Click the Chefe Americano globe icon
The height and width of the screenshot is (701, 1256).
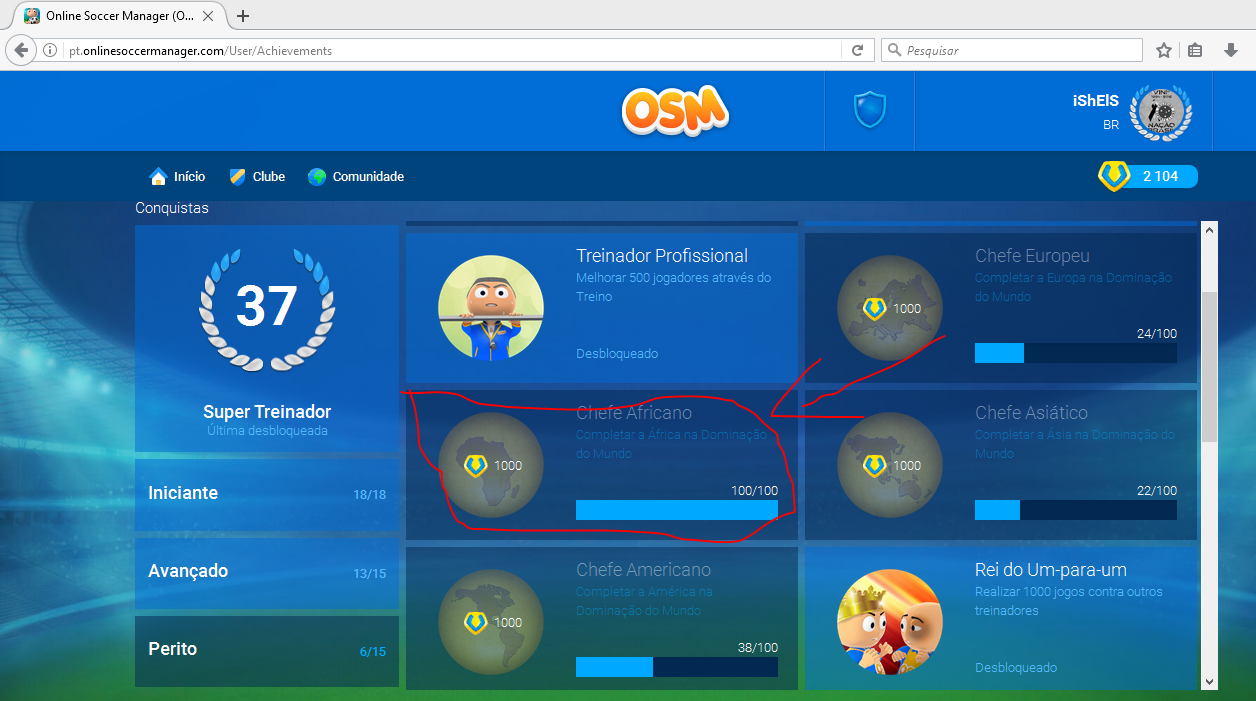tap(491, 622)
